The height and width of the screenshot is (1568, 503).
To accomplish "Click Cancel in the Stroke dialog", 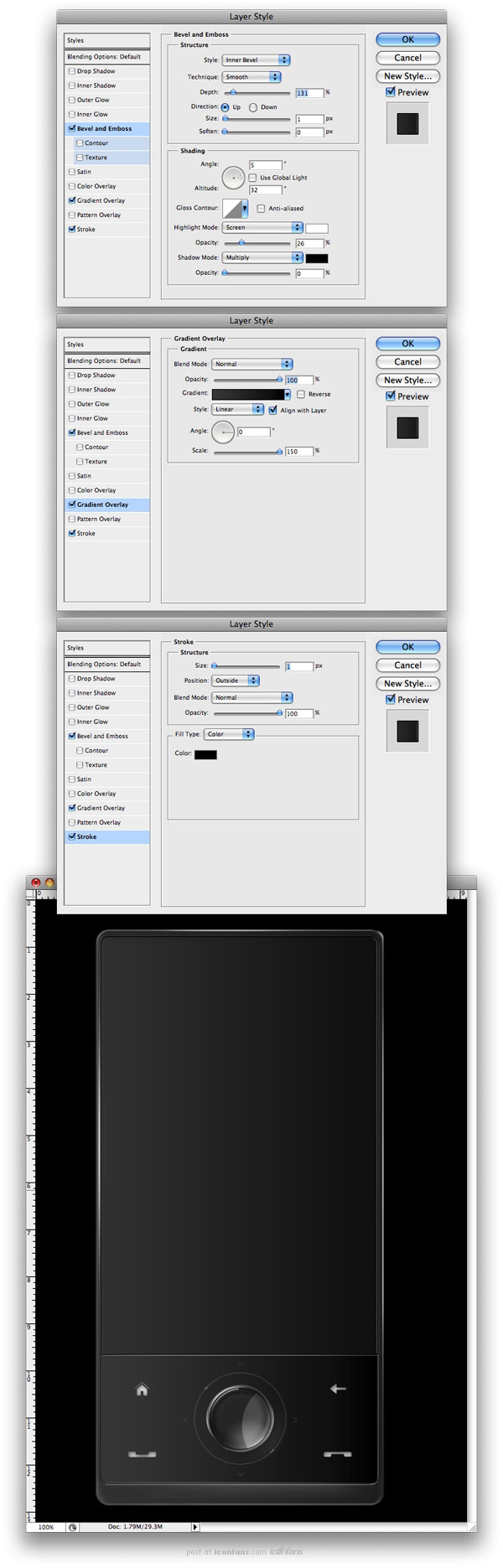I will click(x=407, y=665).
